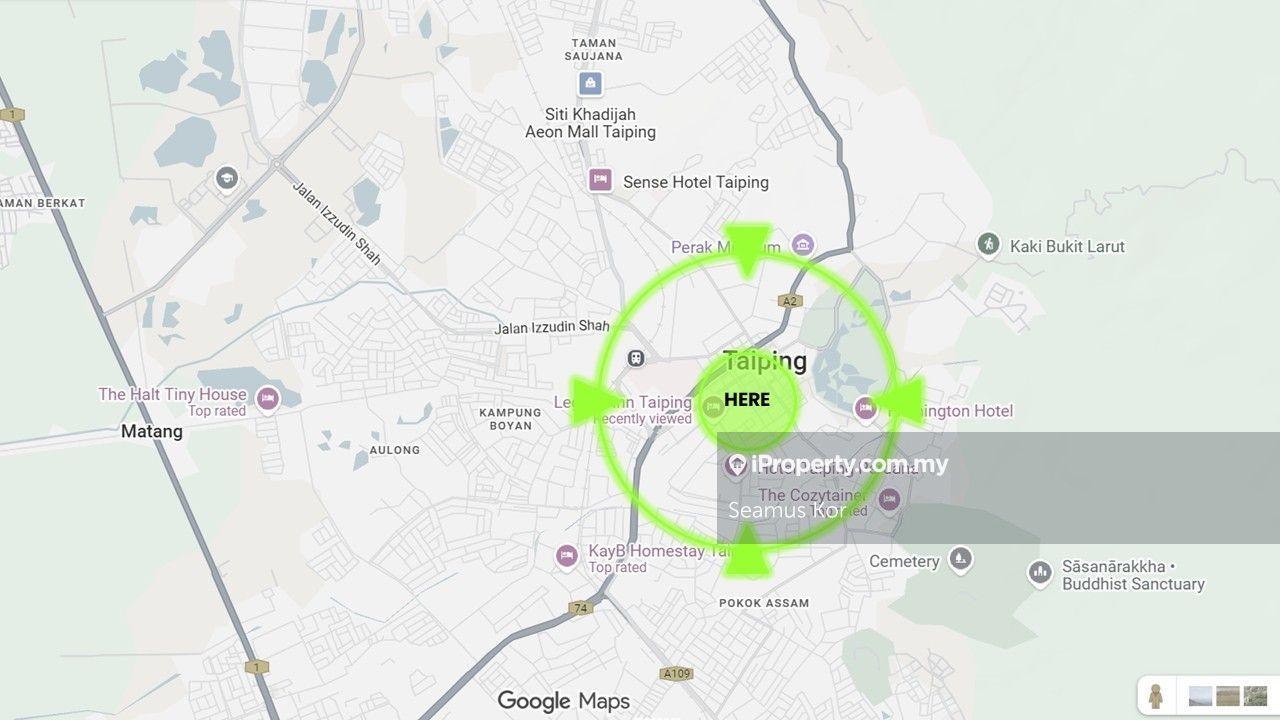Click the school graduation cap marker

pyautogui.click(x=227, y=179)
